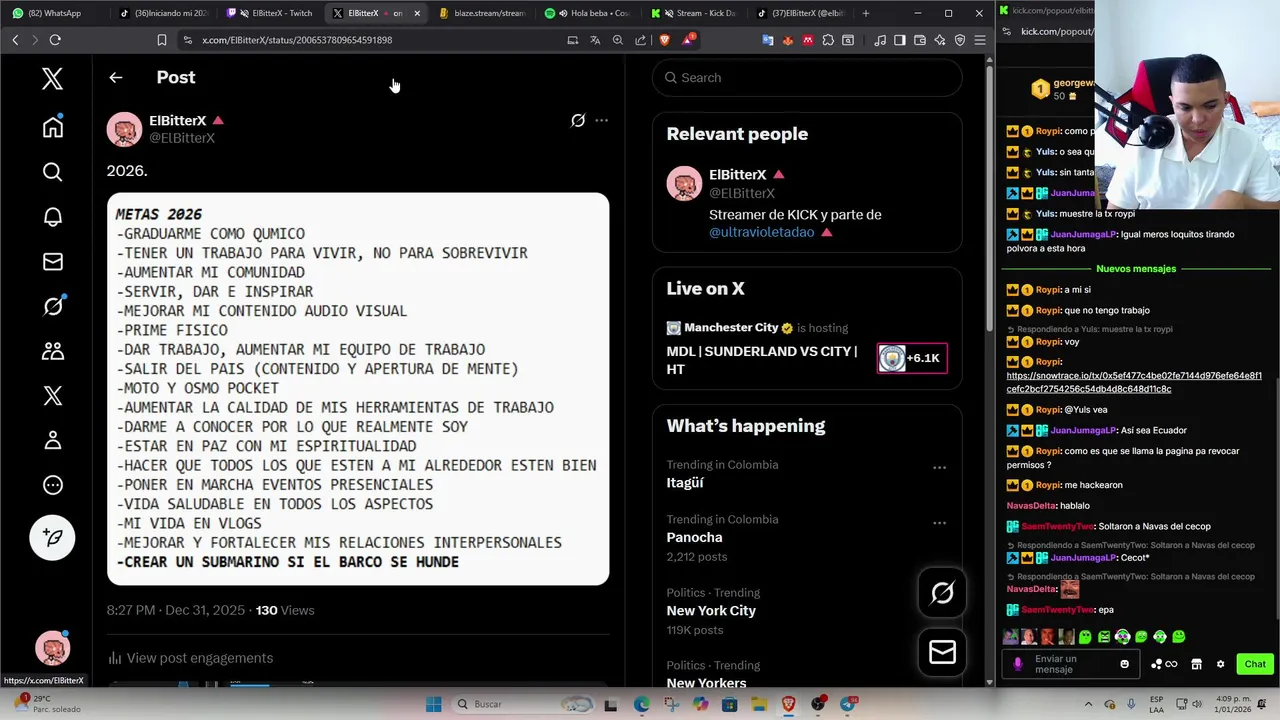1280x720 pixels.
Task: Open more options for Panocha trend
Action: (x=939, y=523)
